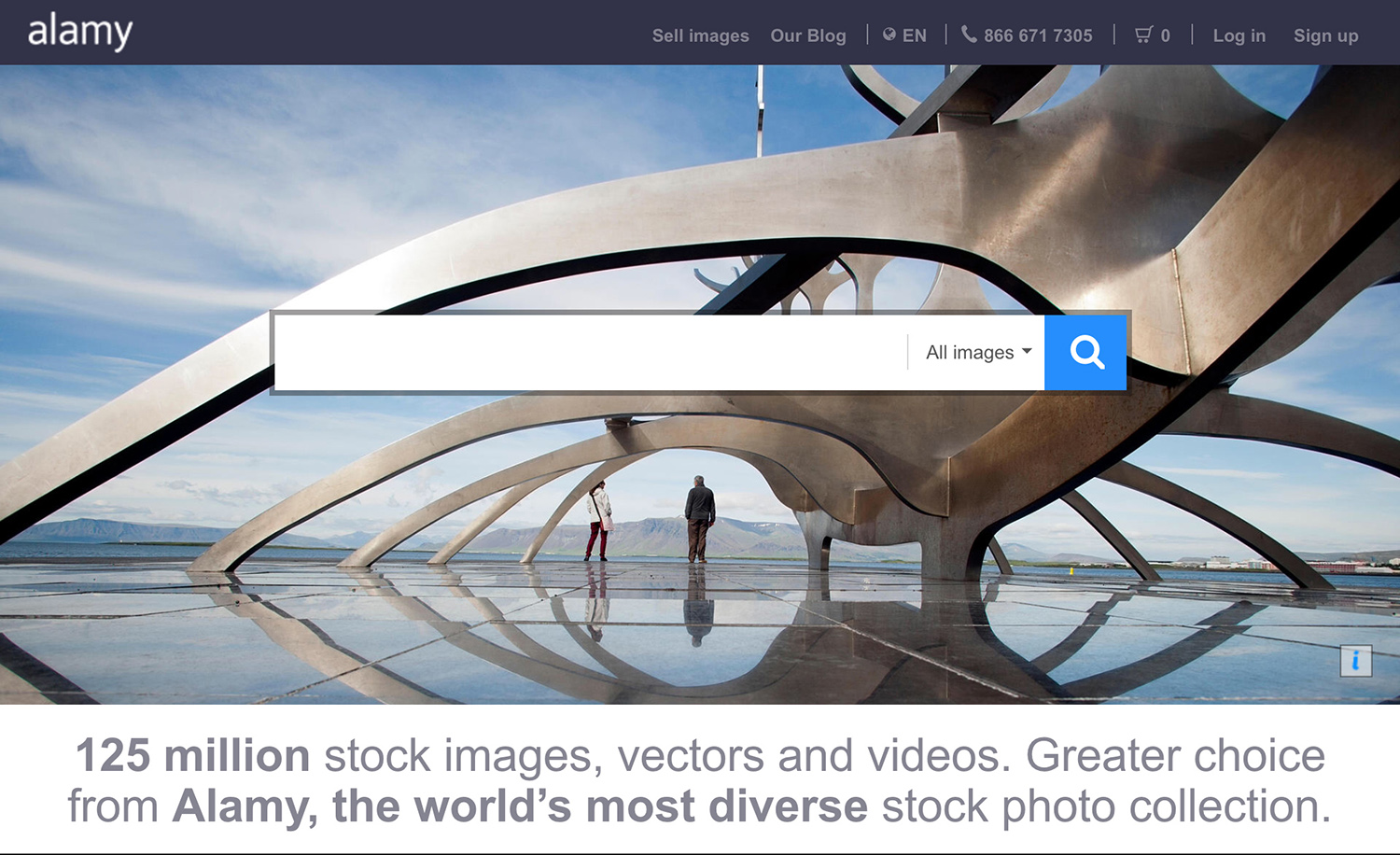This screenshot has width=1400, height=855.
Task: Click the image info icon
Action: click(1356, 661)
